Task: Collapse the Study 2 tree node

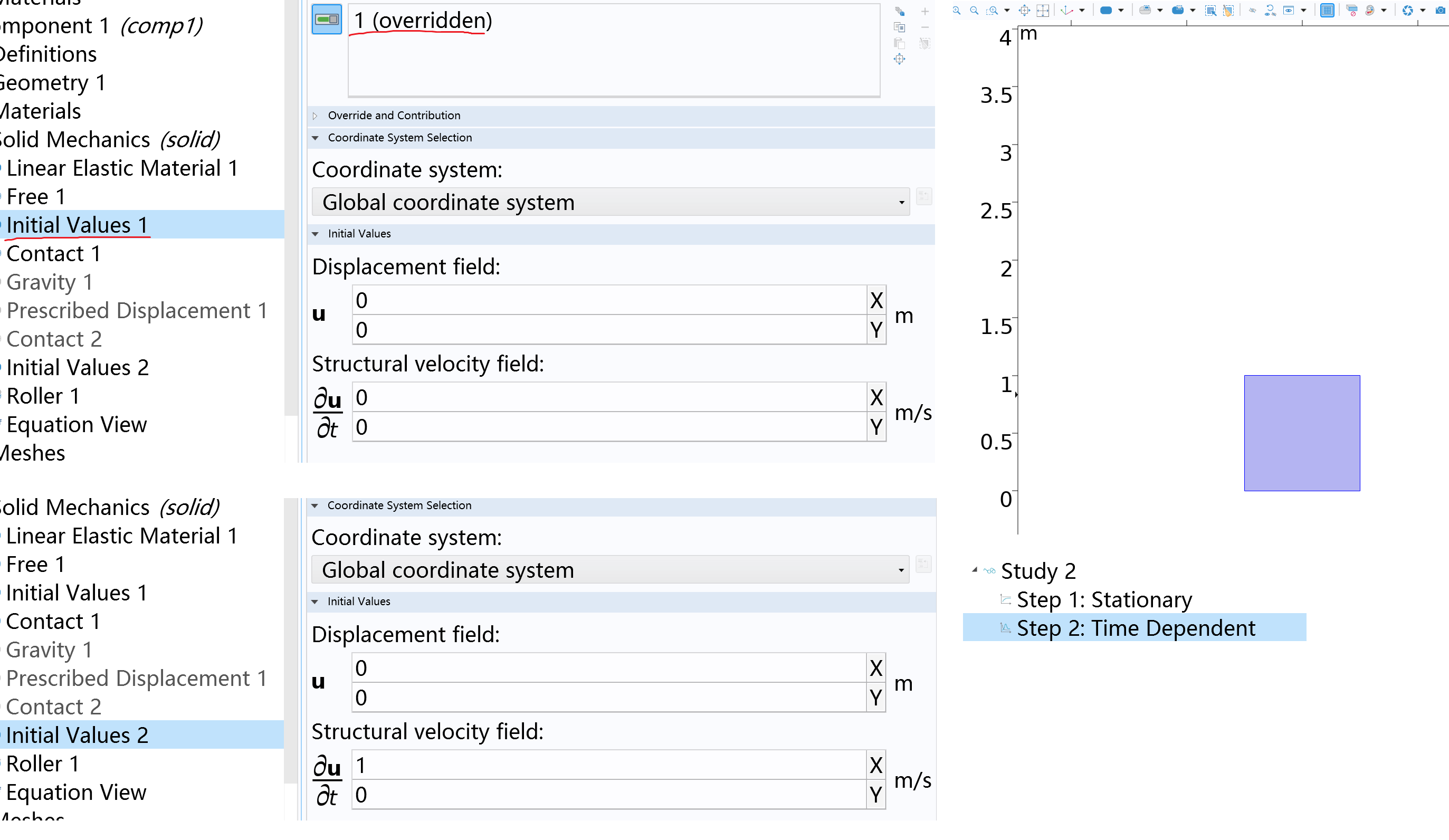Action: pos(975,570)
